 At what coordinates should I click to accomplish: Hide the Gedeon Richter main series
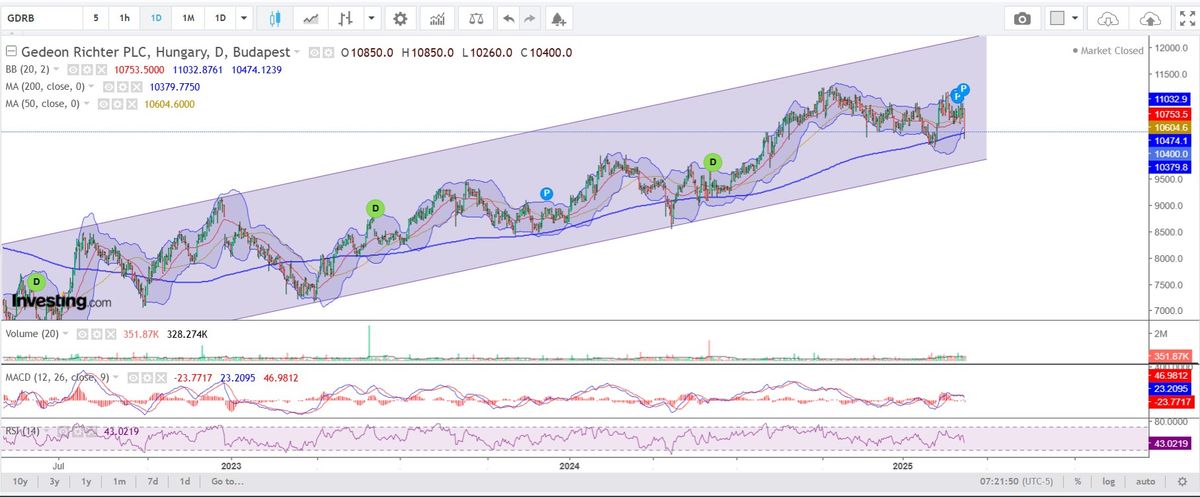tap(314, 52)
